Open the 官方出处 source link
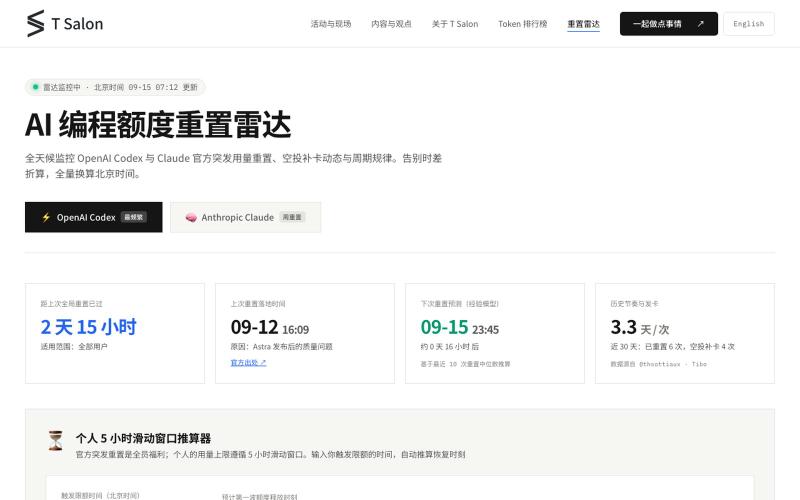 (248, 363)
